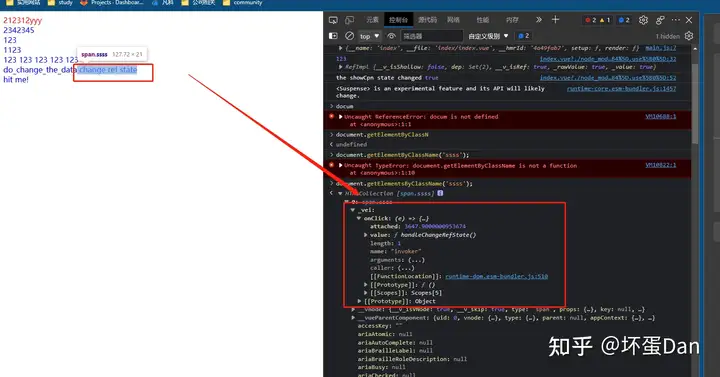Open the 源代码 (Sources) tab

pos(427,20)
